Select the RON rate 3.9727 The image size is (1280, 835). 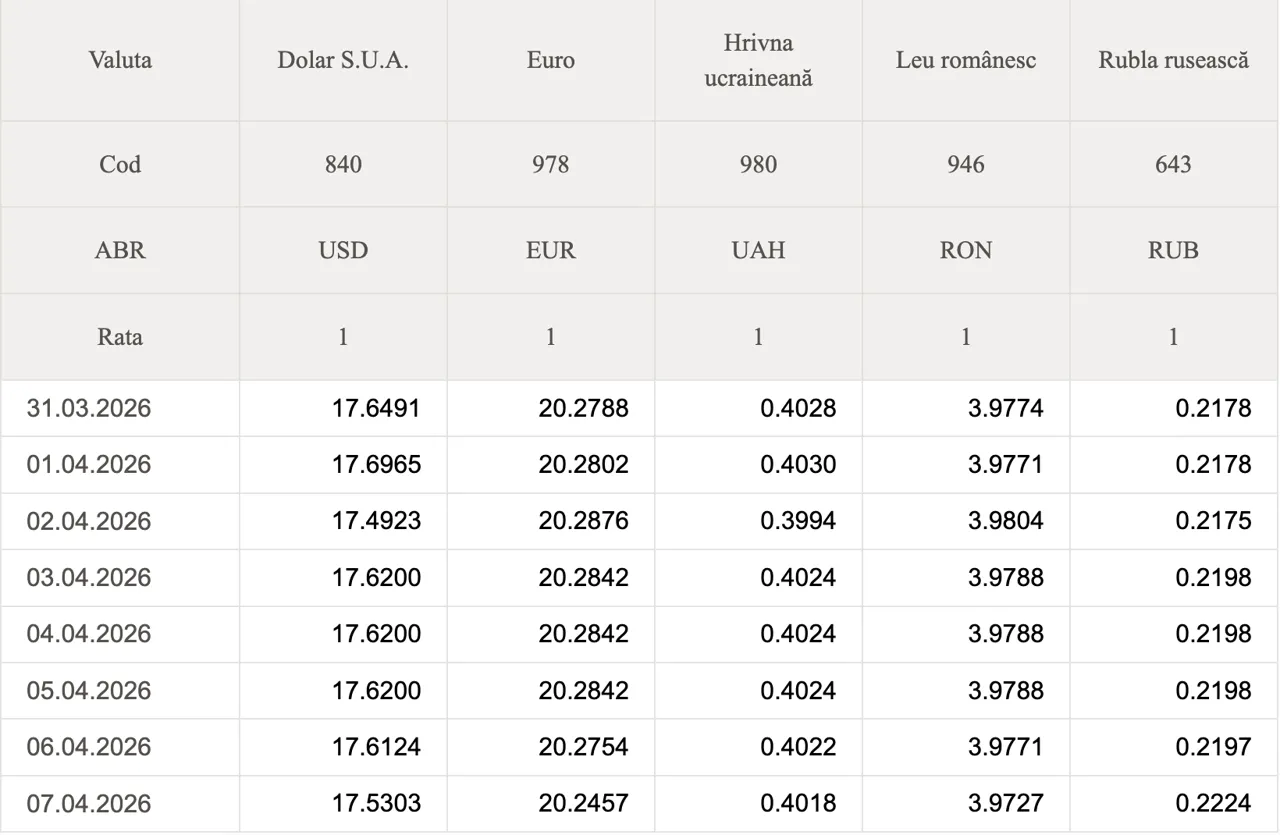1005,803
